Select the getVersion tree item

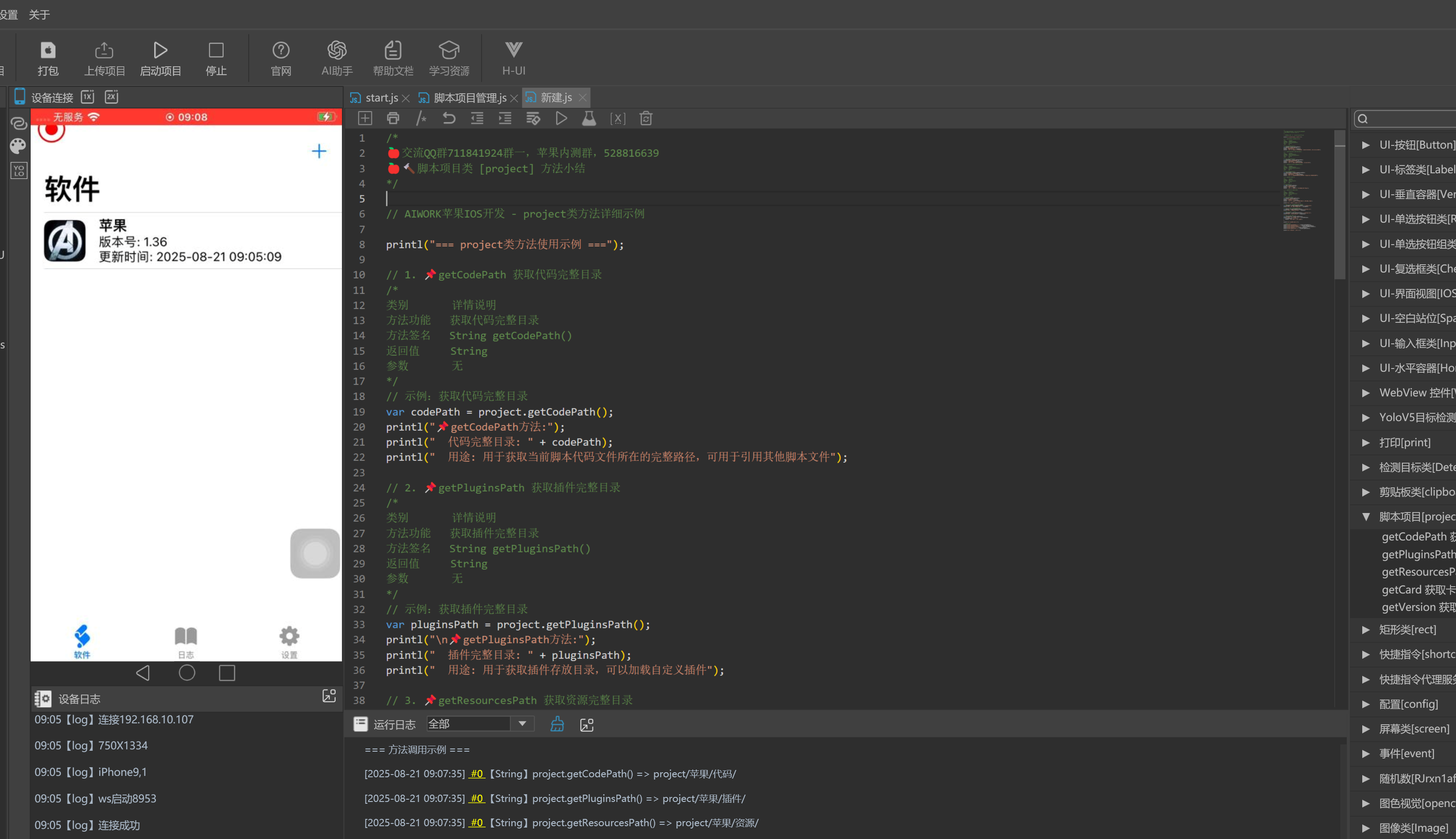[1418, 607]
